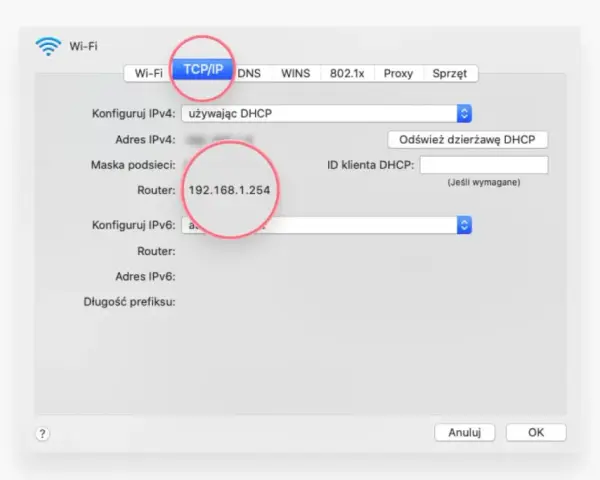
Task: Open the Konfiguruj IPv4 dropdown
Action: (326, 113)
